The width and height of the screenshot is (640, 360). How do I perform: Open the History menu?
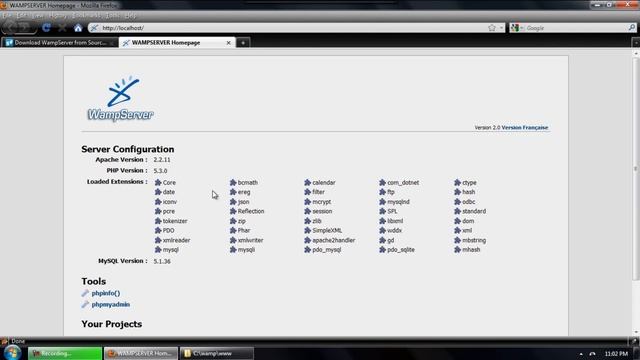(57, 16)
